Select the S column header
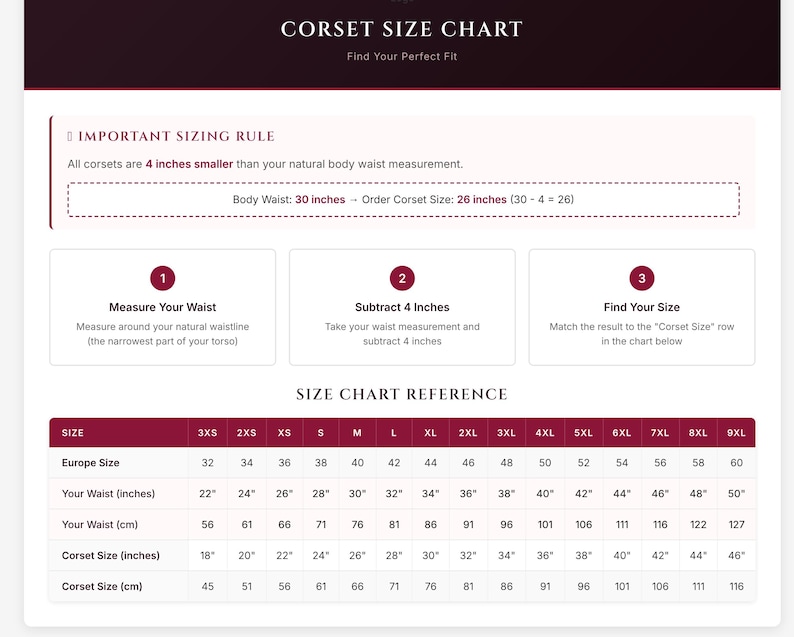794x637 pixels. click(x=321, y=433)
